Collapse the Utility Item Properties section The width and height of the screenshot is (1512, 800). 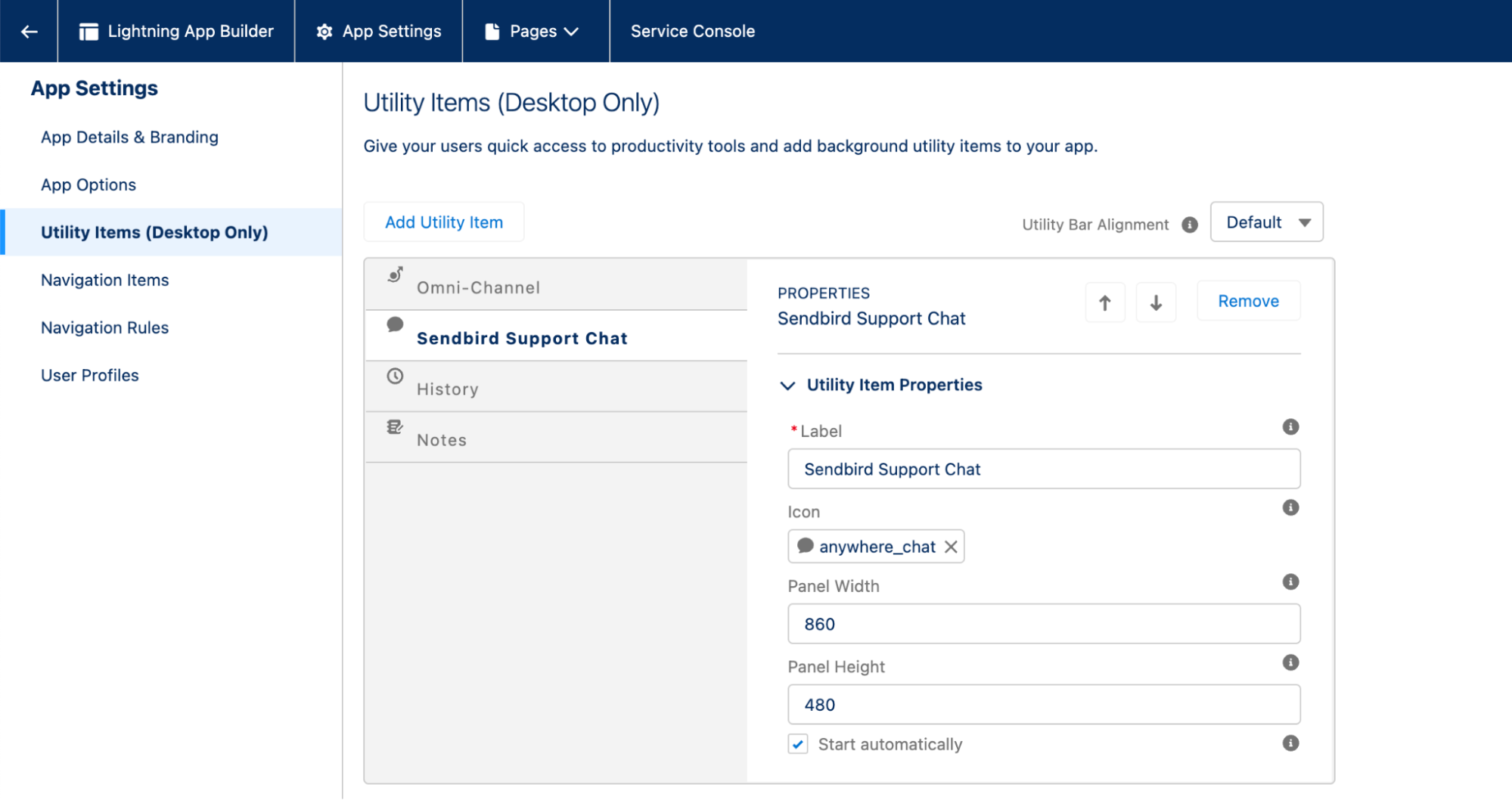point(787,386)
